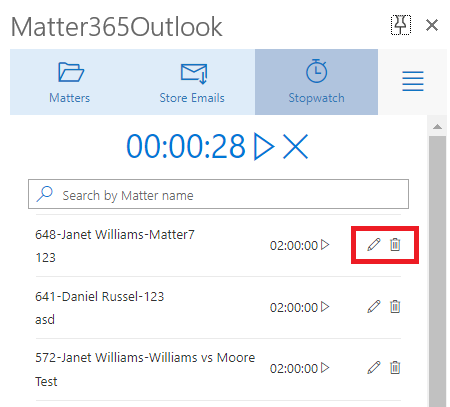This screenshot has width=450, height=407.
Task: Open the hamburger menu
Action: pyautogui.click(x=413, y=81)
